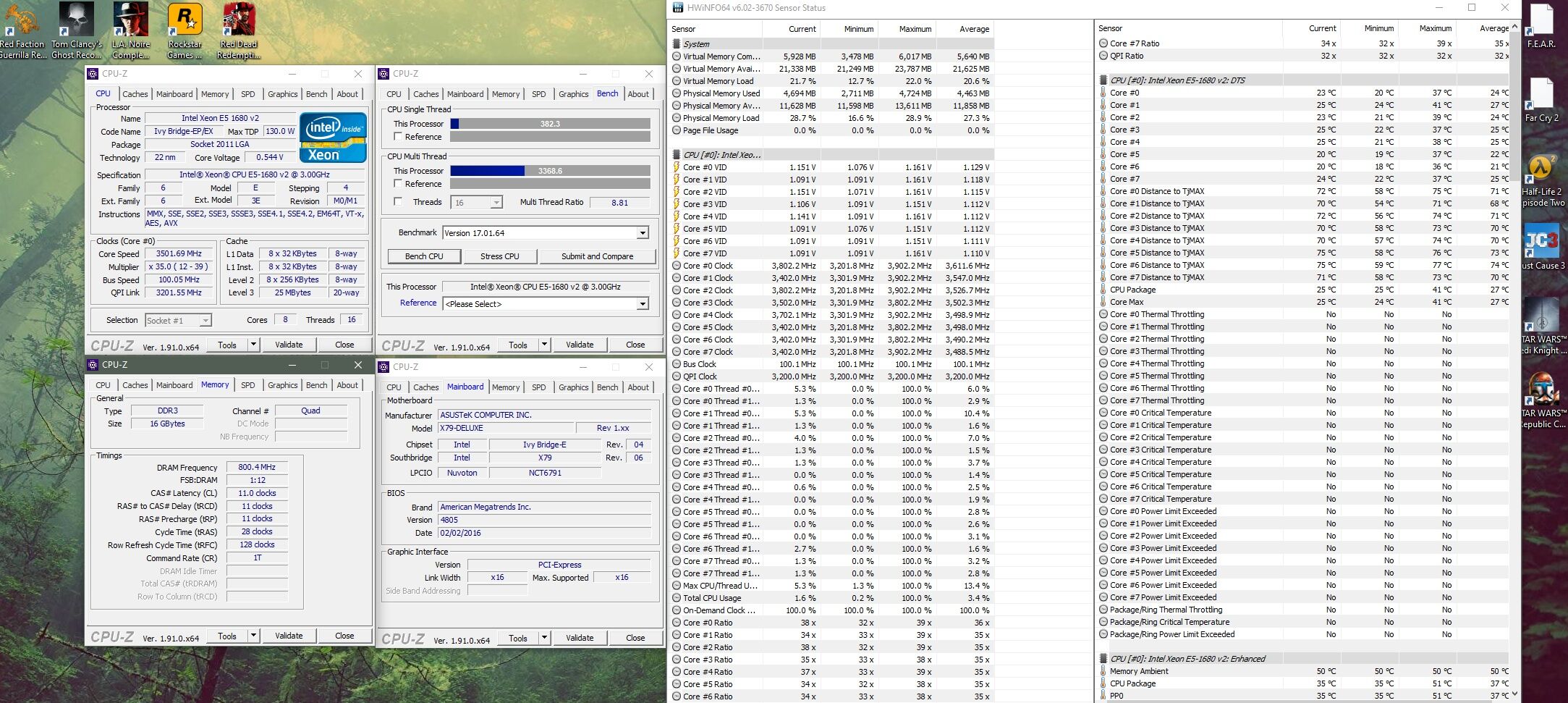The image size is (1568, 703).
Task: Tick Reference checkbox under CPU Multi Thread
Action: (398, 184)
